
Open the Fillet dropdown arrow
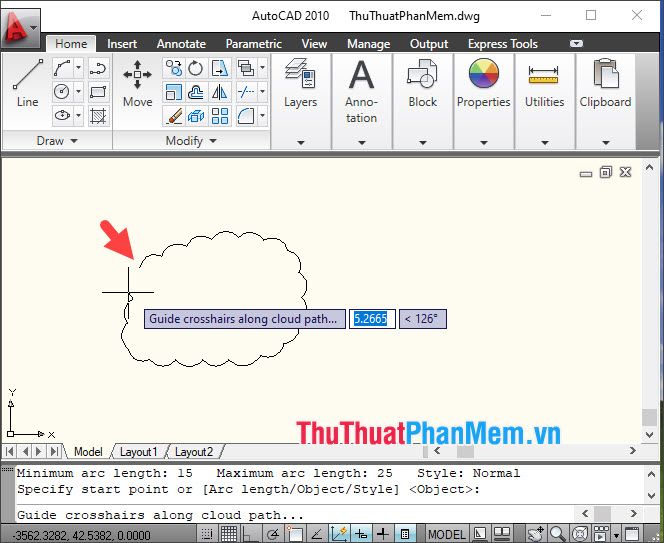(x=263, y=115)
